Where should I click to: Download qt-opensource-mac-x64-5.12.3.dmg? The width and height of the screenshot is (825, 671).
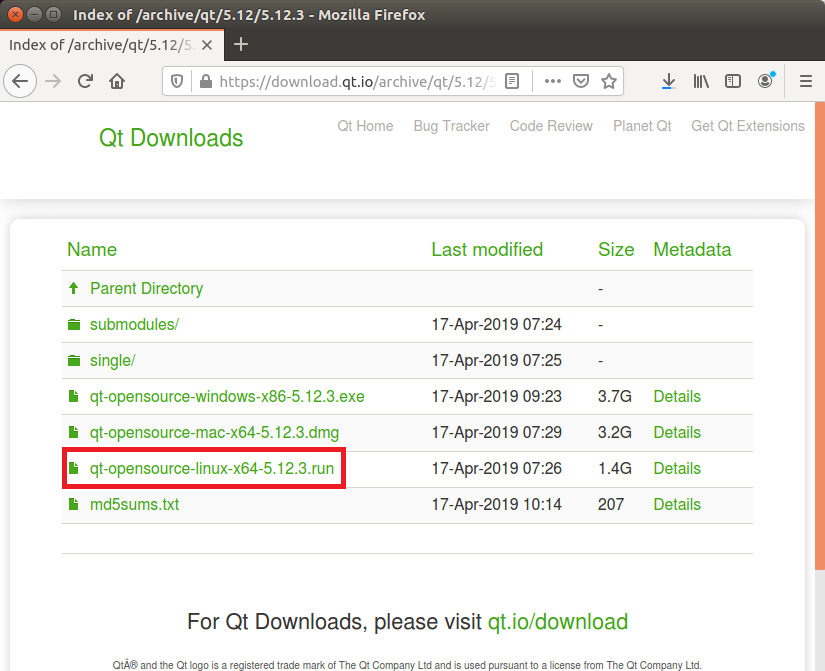point(214,433)
